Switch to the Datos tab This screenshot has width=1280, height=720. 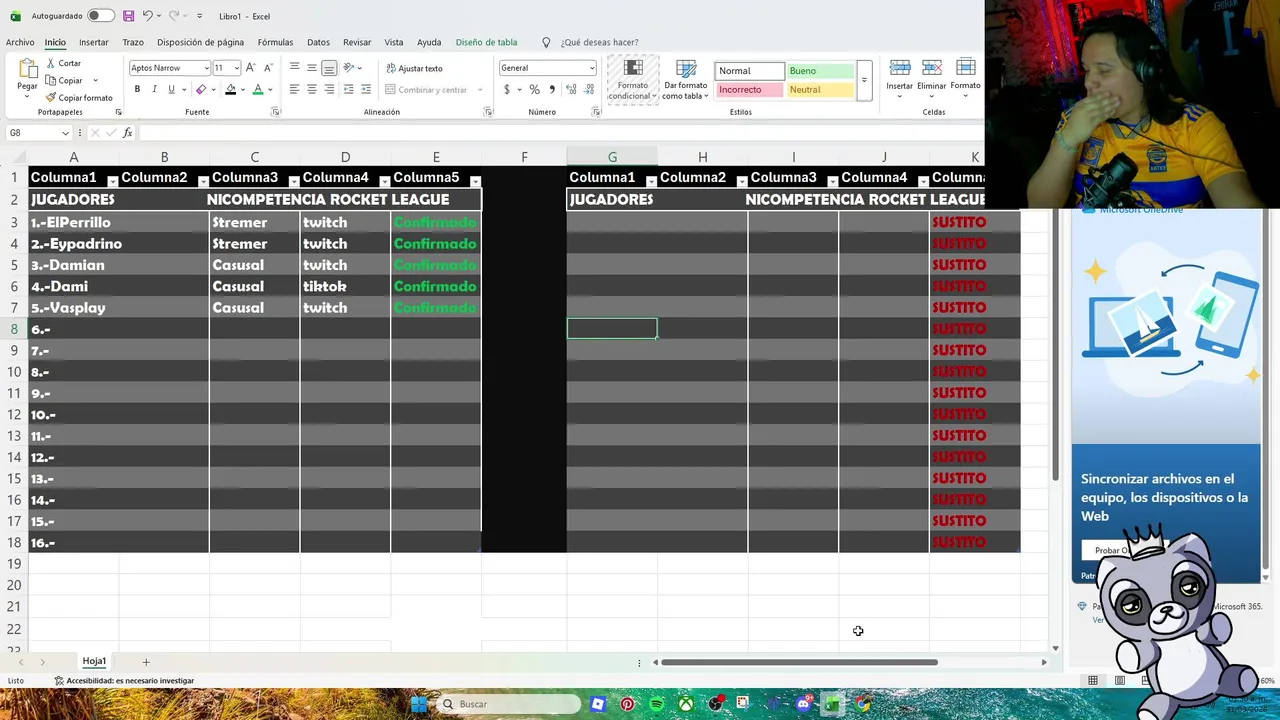(x=318, y=42)
